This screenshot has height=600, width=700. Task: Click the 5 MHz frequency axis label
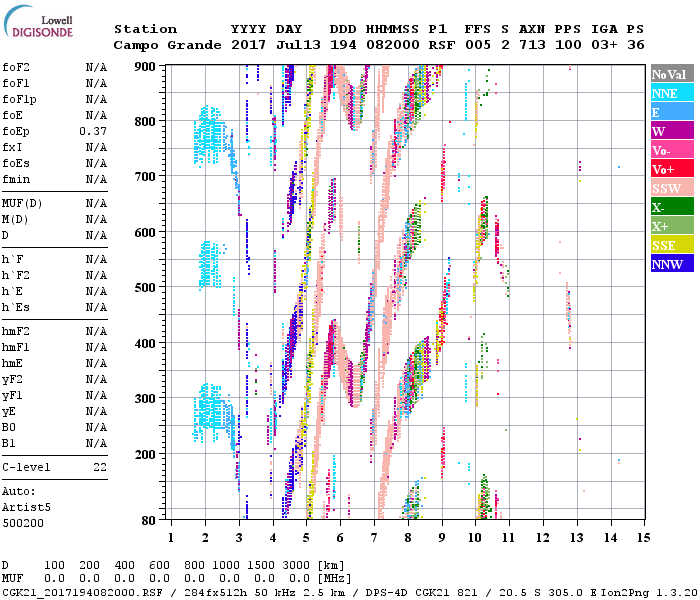(306, 538)
